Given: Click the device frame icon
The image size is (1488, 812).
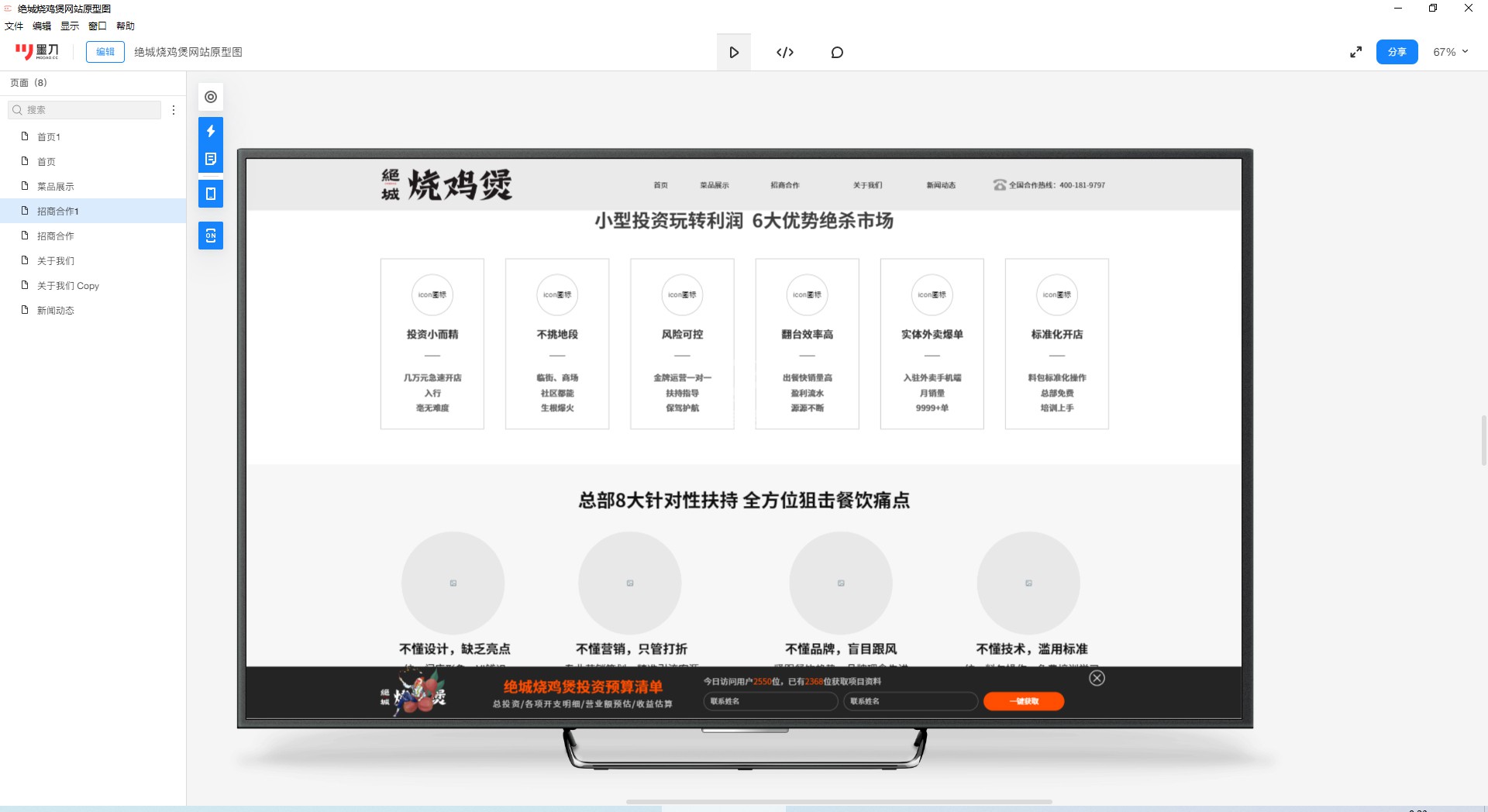Looking at the screenshot, I should (211, 194).
